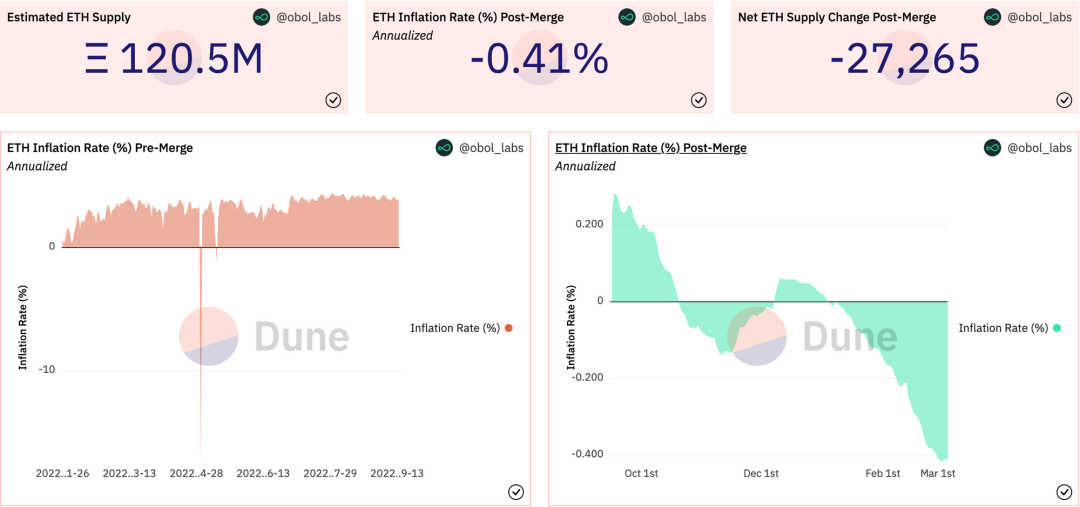
Task: Click verified checkmark on Estimated ETH Supply card
Action: click(333, 99)
